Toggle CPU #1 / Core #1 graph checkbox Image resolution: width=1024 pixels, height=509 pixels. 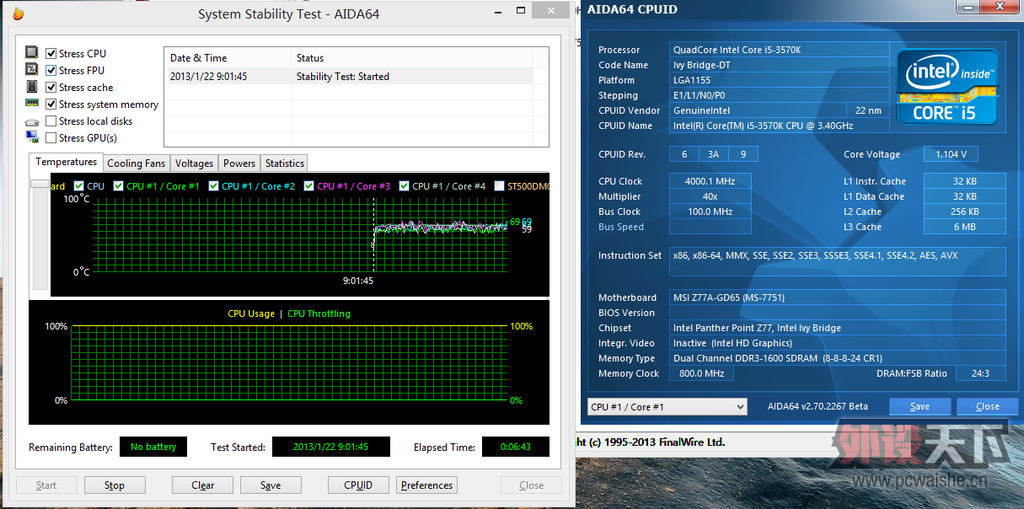pos(118,186)
